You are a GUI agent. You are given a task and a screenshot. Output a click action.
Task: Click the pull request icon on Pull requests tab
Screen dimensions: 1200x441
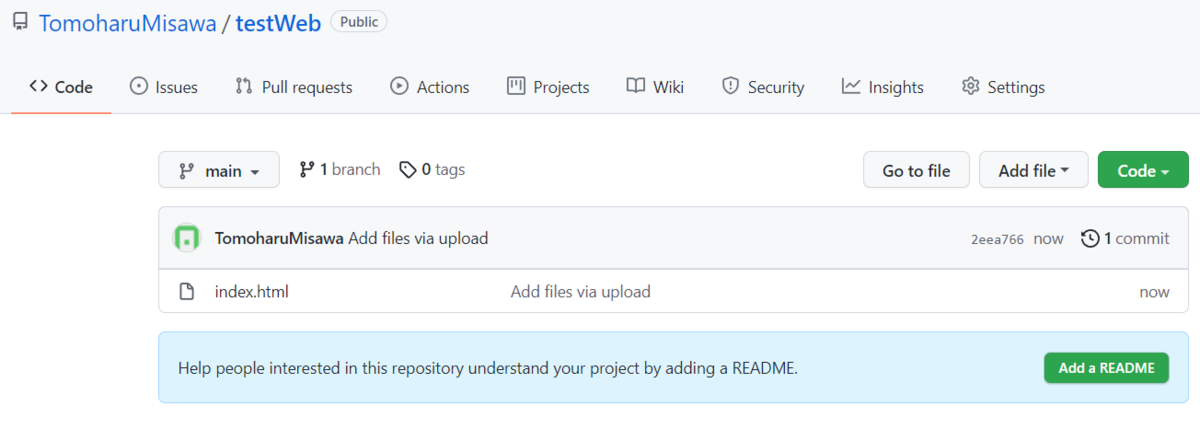coord(244,87)
